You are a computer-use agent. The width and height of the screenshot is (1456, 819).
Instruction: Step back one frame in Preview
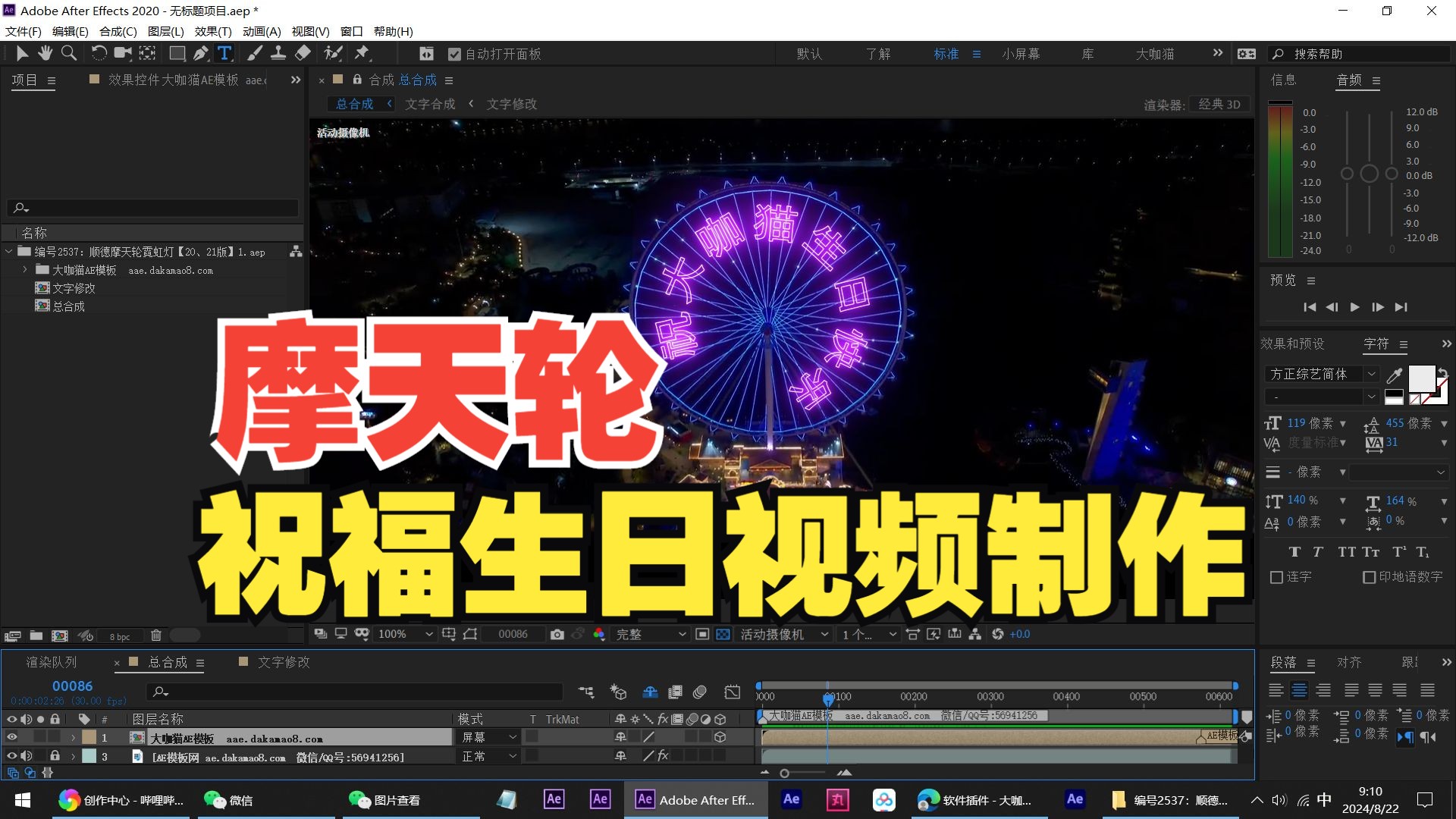coord(1332,307)
